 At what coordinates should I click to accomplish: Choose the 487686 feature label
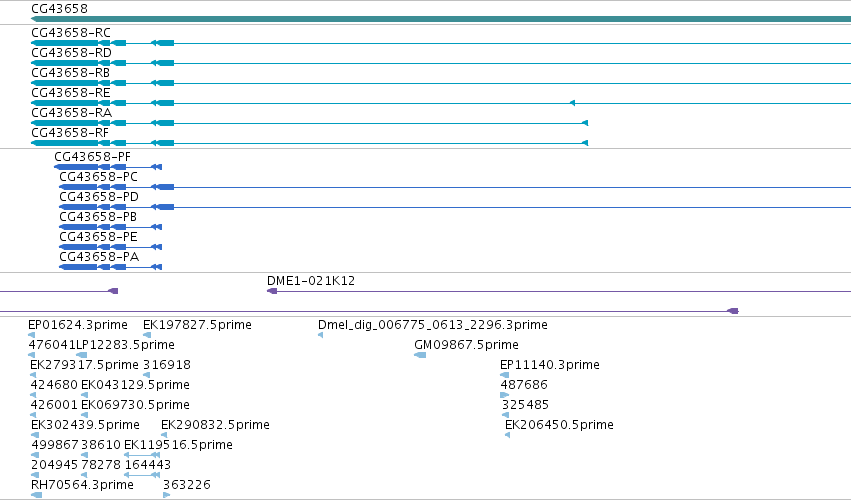524,385
